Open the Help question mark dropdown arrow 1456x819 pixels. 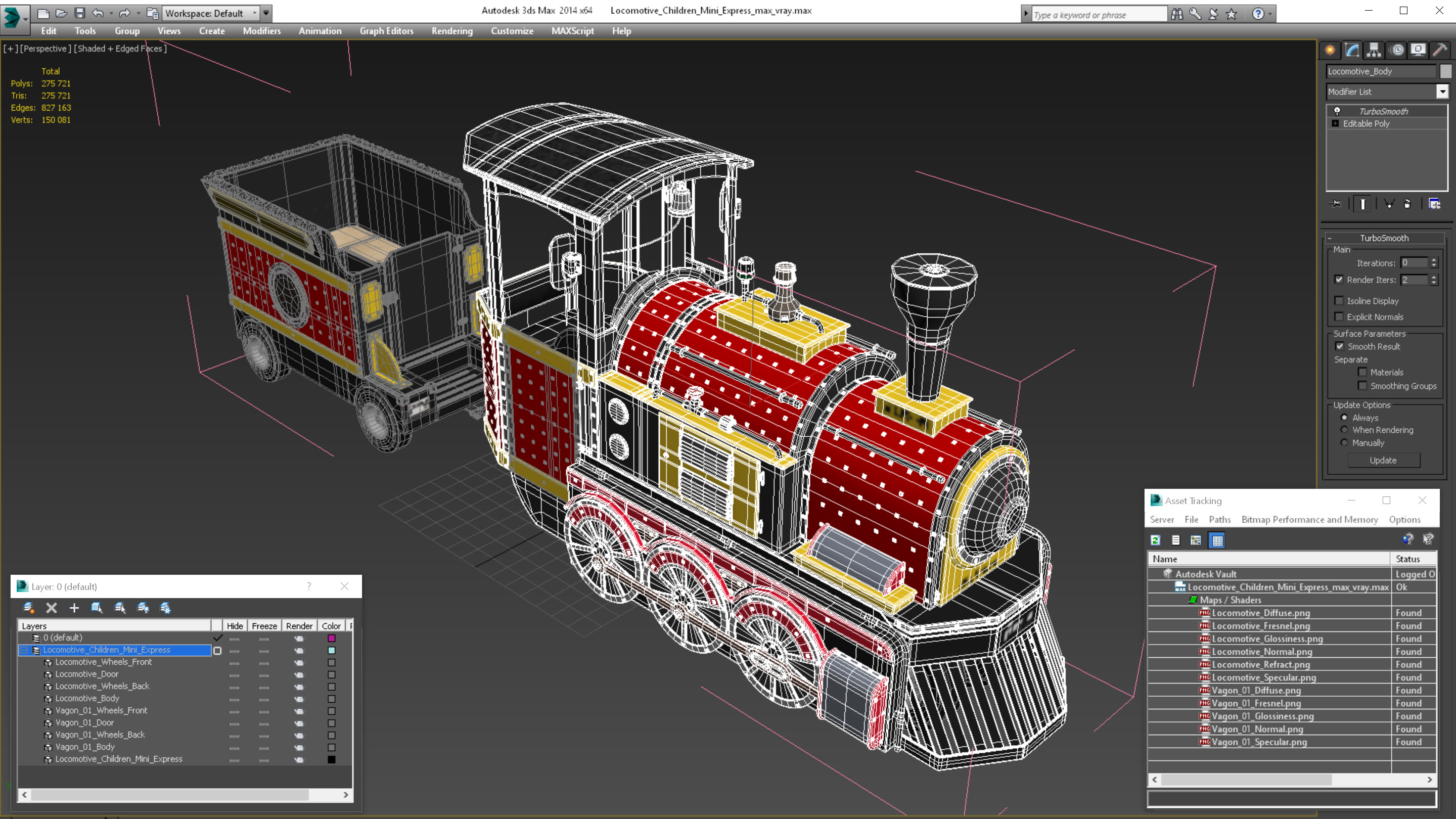coord(1270,14)
